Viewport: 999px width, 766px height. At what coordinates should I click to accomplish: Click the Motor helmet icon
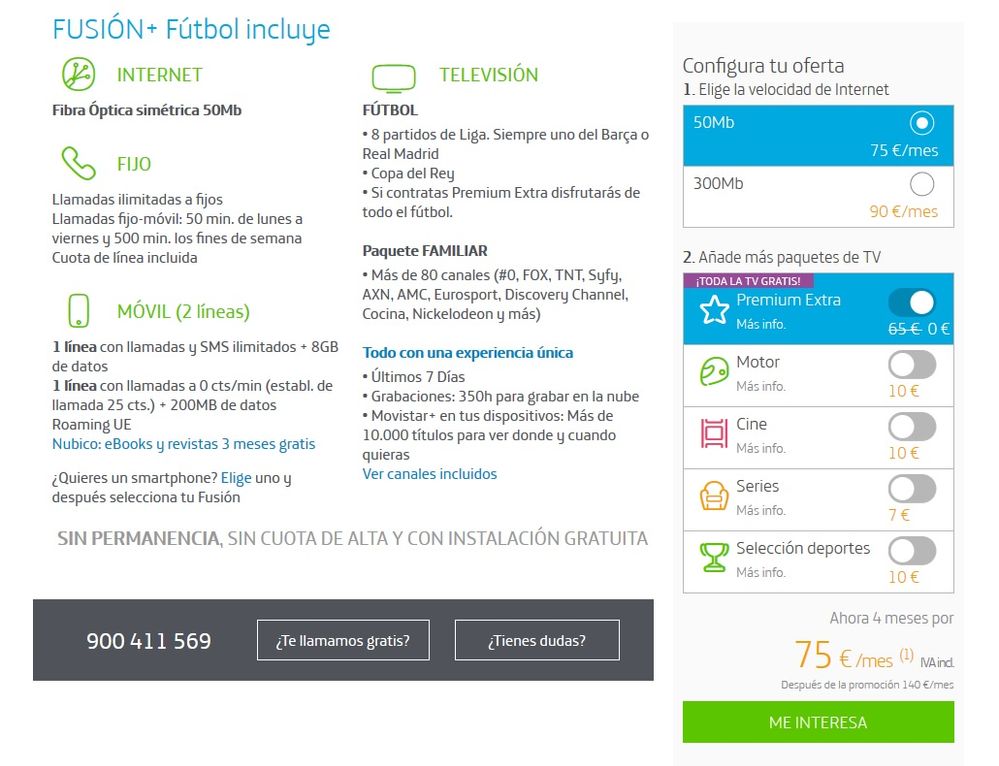pos(714,373)
